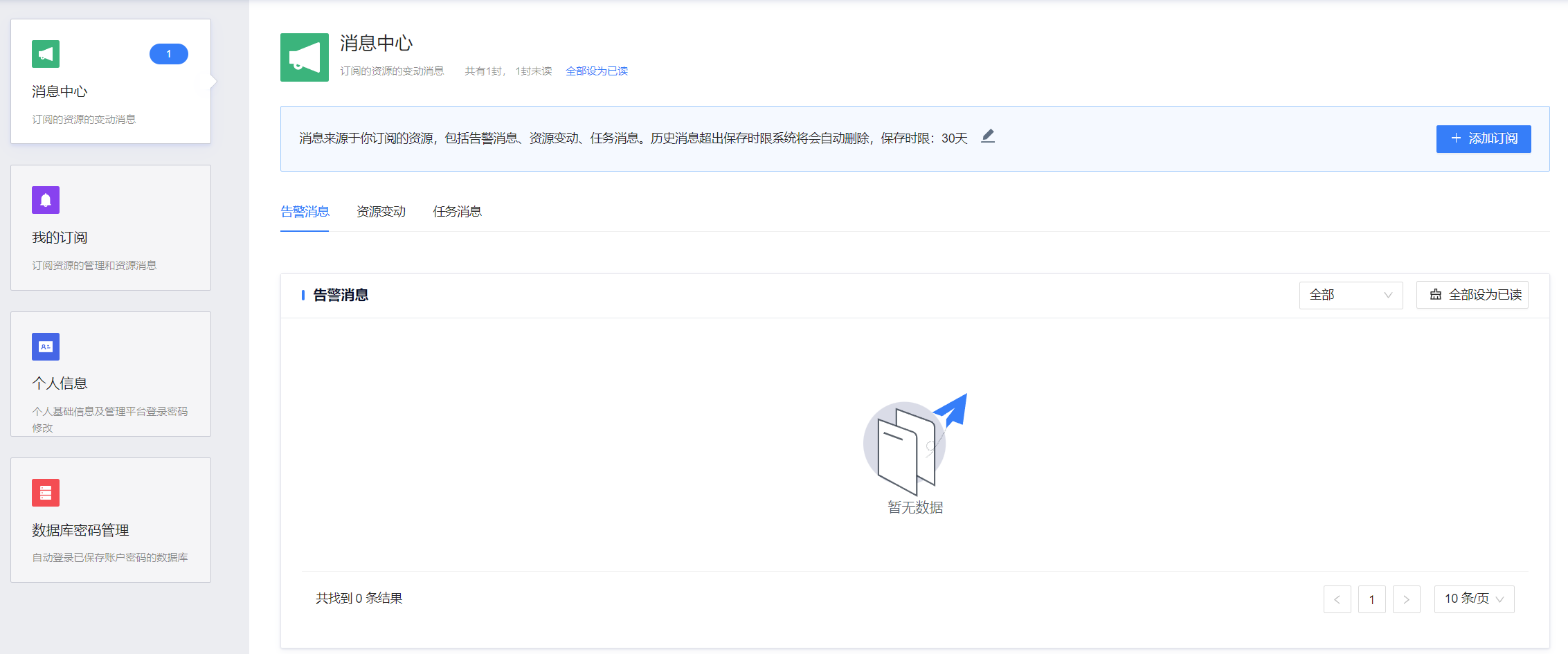
Task: Click the green megaphone sidebar icon
Action: [46, 54]
